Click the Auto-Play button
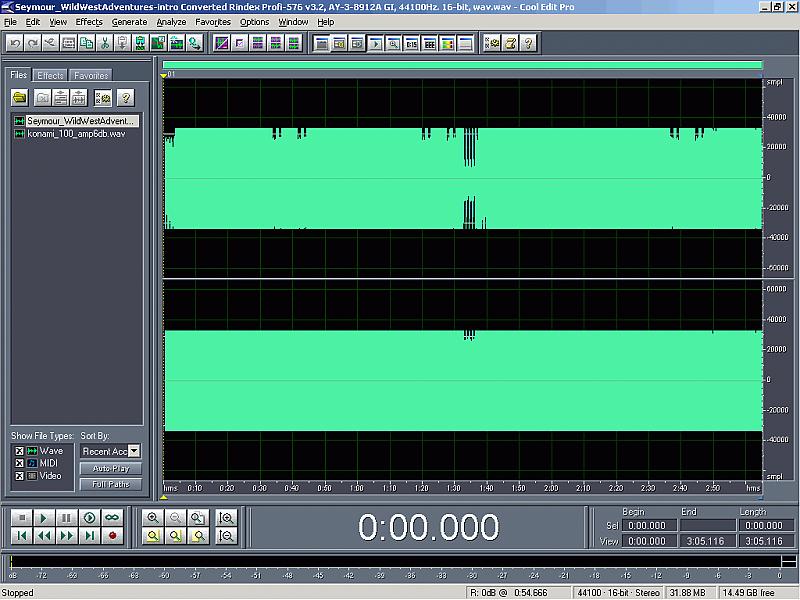The image size is (800, 600). coord(110,468)
